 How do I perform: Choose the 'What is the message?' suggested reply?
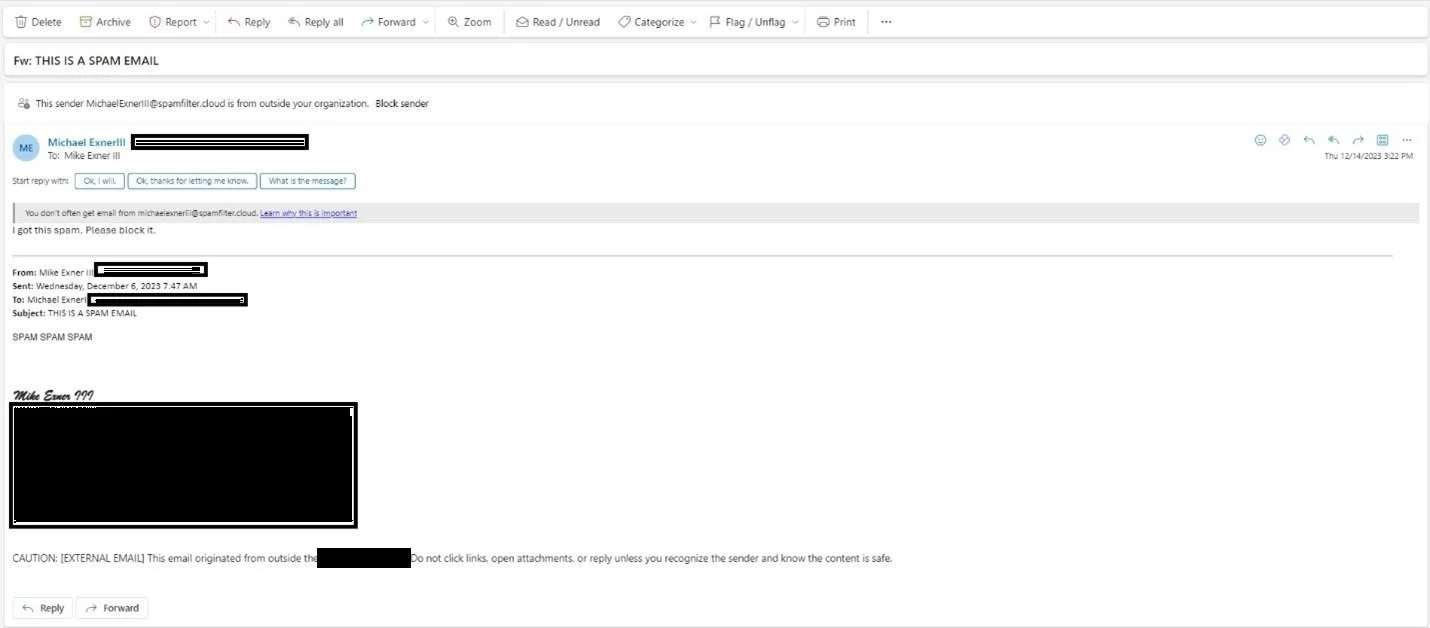[308, 181]
